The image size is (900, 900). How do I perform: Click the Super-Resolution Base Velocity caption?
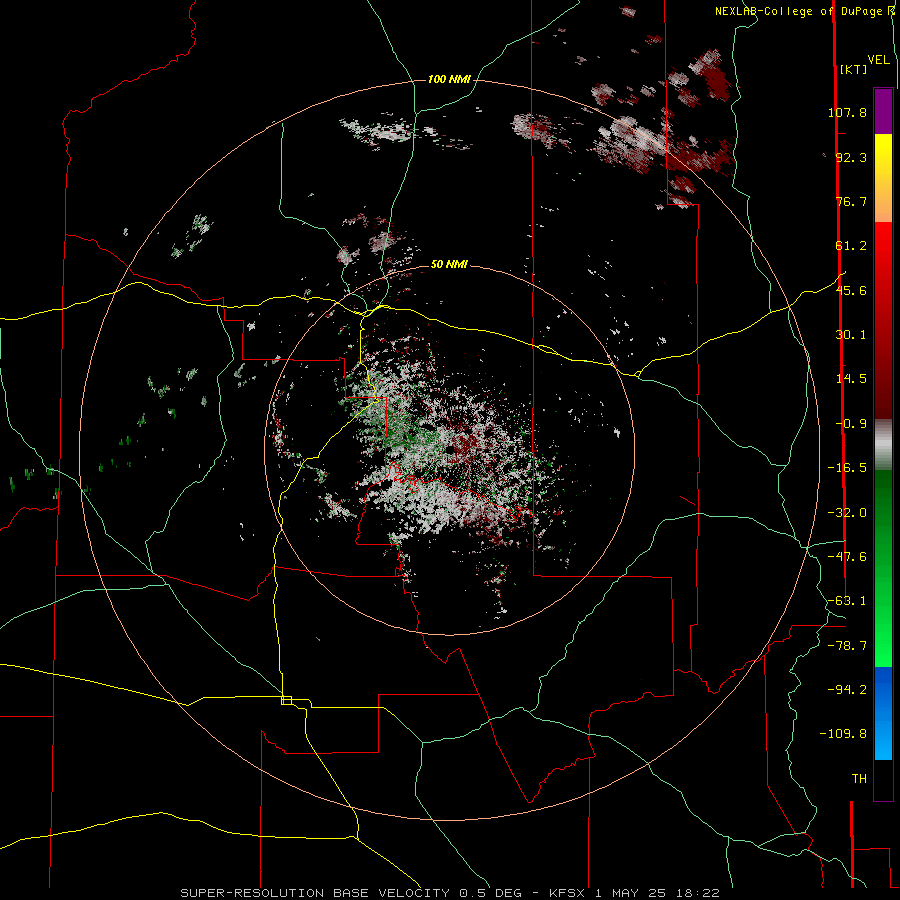pyautogui.click(x=450, y=893)
